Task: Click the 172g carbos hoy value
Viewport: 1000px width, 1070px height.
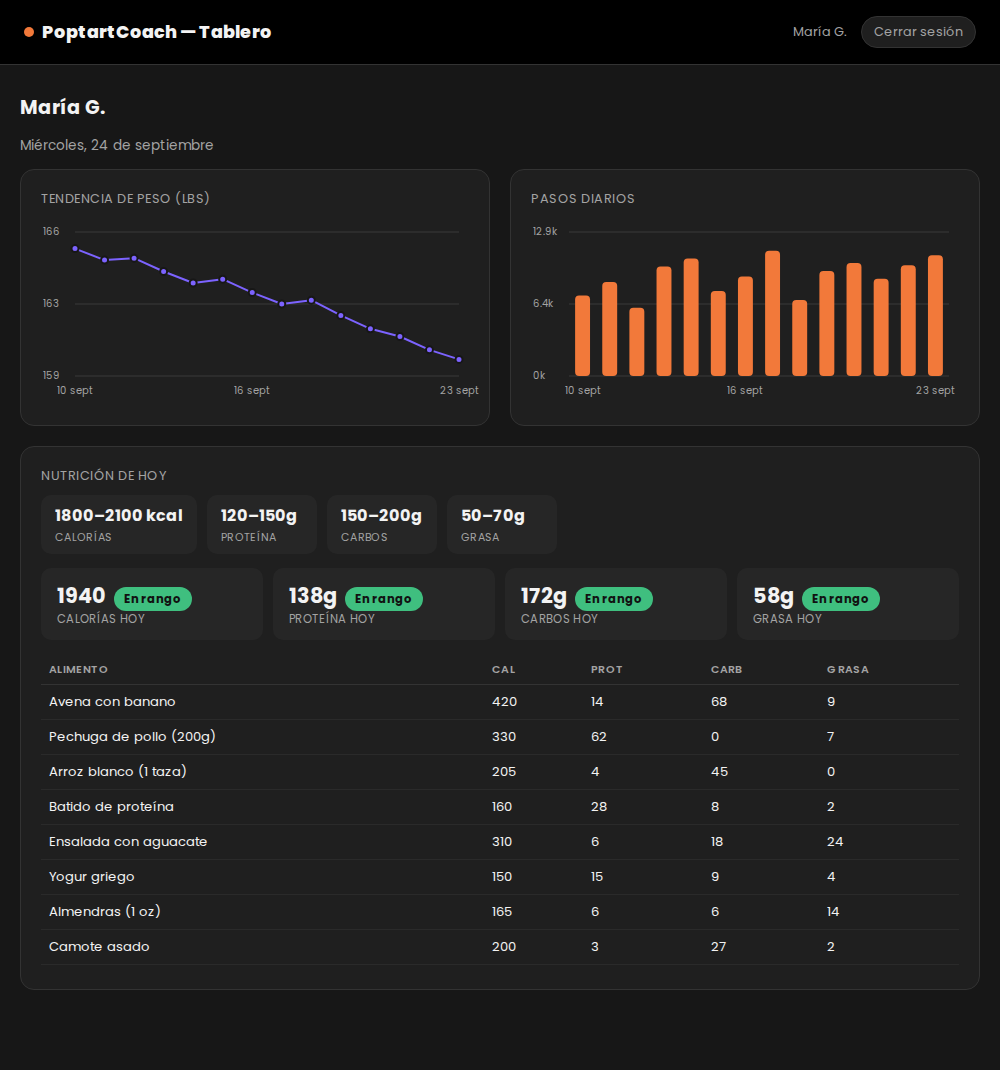Action: point(543,596)
